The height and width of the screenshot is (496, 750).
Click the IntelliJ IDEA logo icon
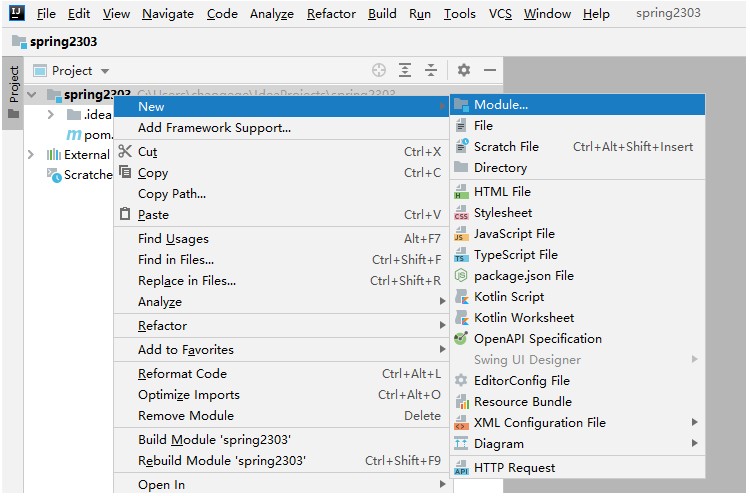(18, 14)
